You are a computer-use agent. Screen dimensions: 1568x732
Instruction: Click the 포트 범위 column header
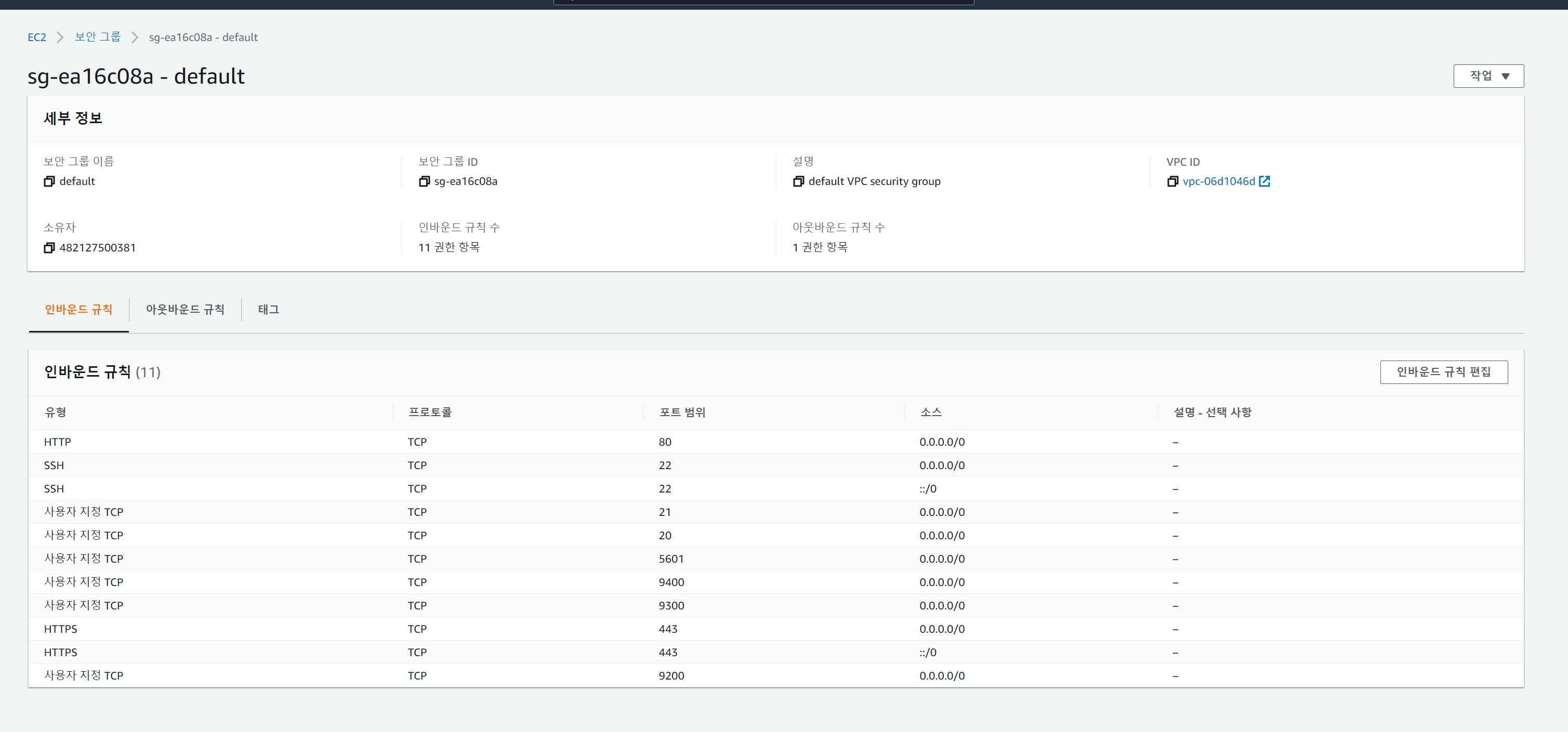click(x=682, y=412)
